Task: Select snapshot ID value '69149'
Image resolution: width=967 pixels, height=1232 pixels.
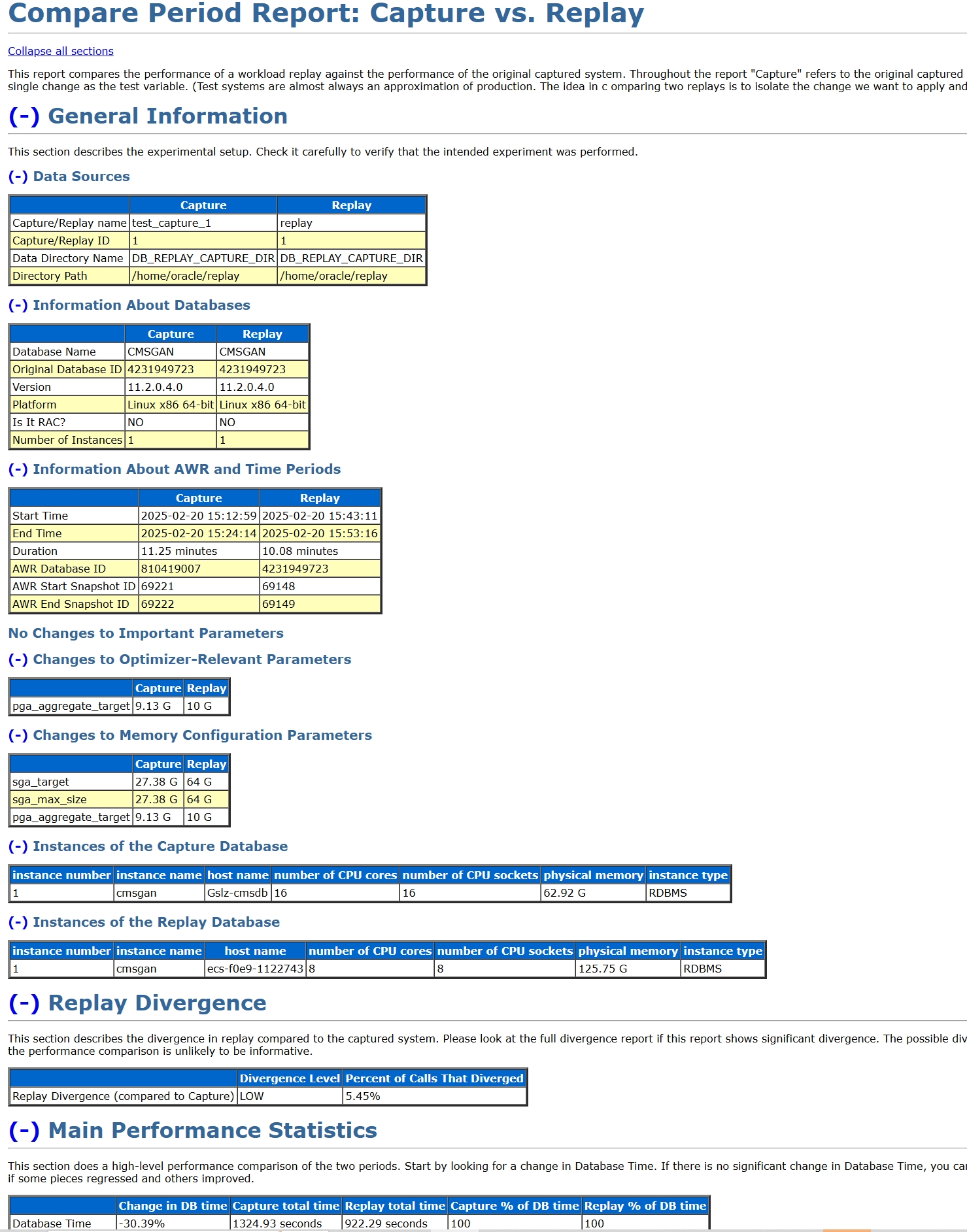Action: (x=320, y=604)
